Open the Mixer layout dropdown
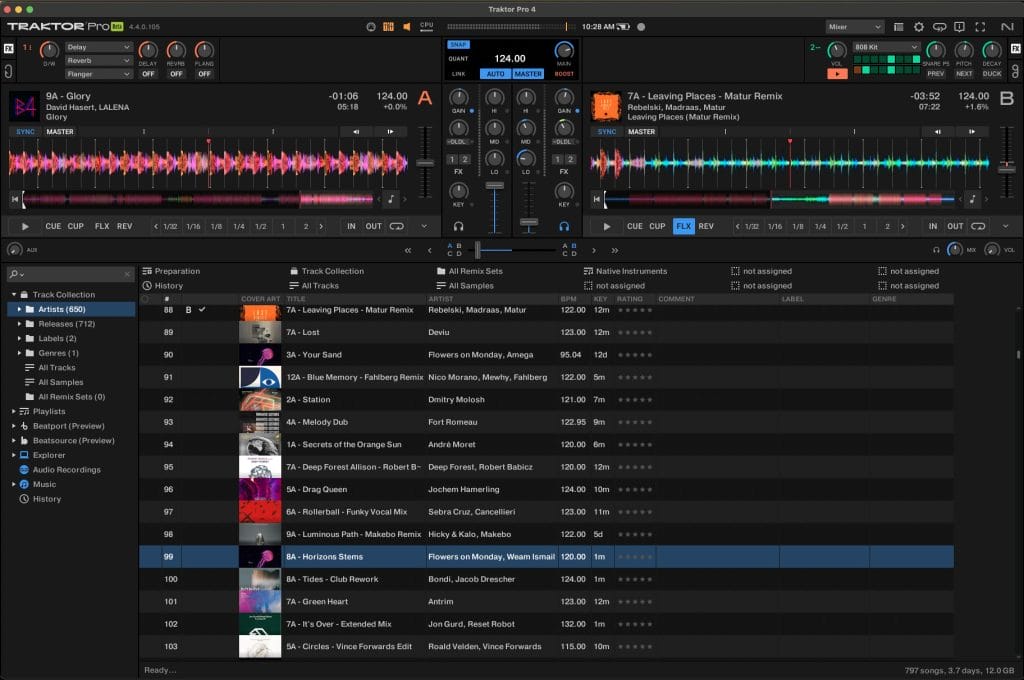Image resolution: width=1024 pixels, height=680 pixels. click(x=854, y=27)
